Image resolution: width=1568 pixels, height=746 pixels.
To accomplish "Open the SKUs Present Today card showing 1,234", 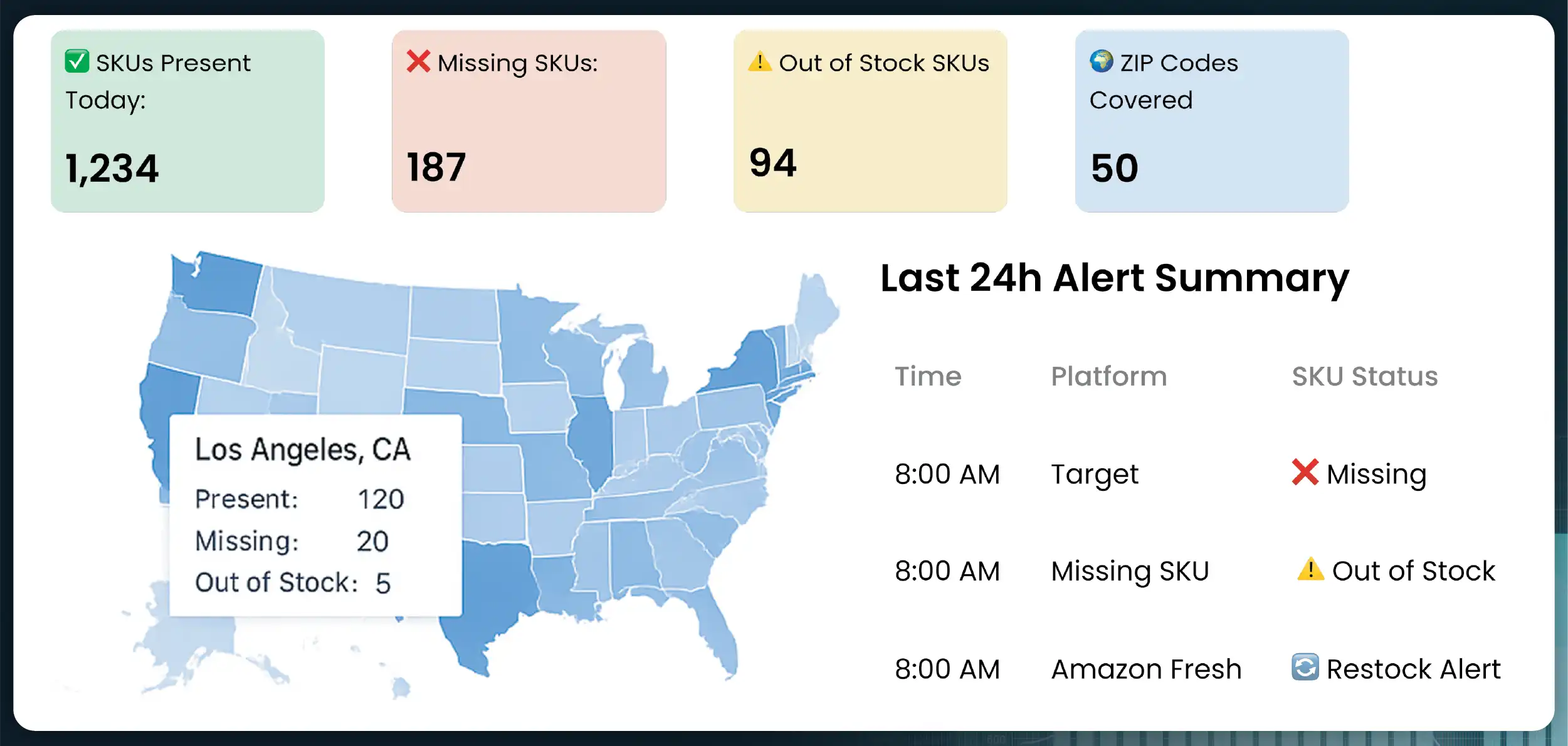I will (187, 121).
